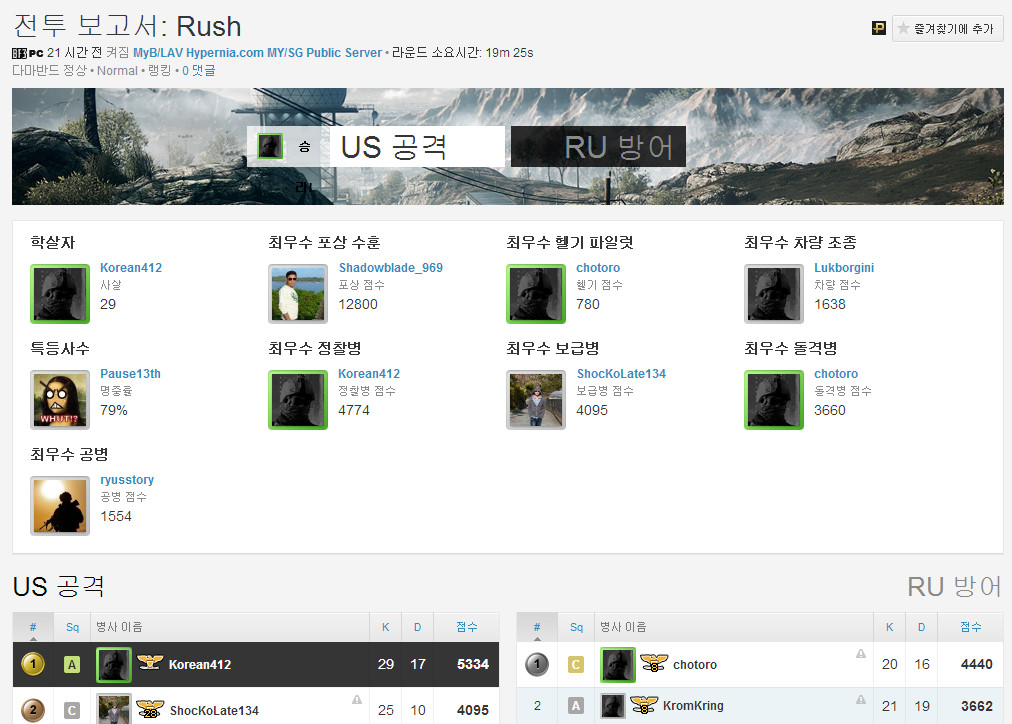Click score 5334 in Korean412 row
This screenshot has width=1012, height=724.
point(472,664)
